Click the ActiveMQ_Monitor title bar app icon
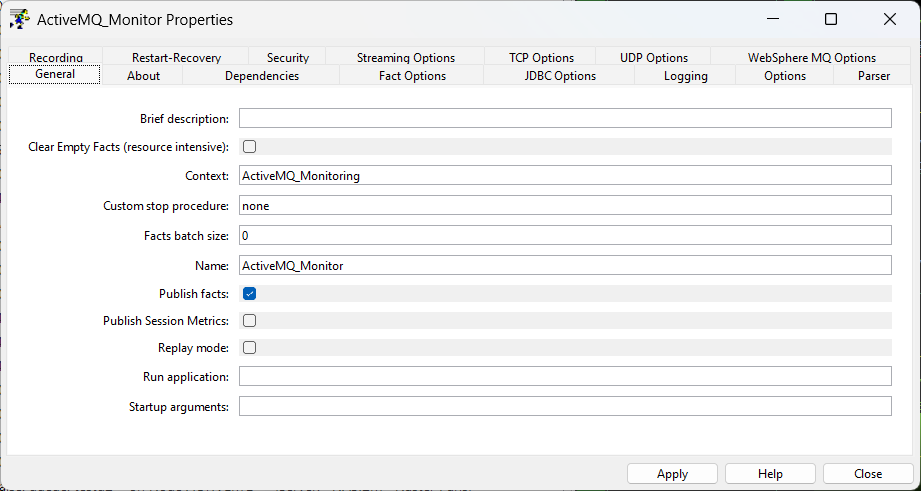Screen dimensions: 921x491 tap(19, 19)
